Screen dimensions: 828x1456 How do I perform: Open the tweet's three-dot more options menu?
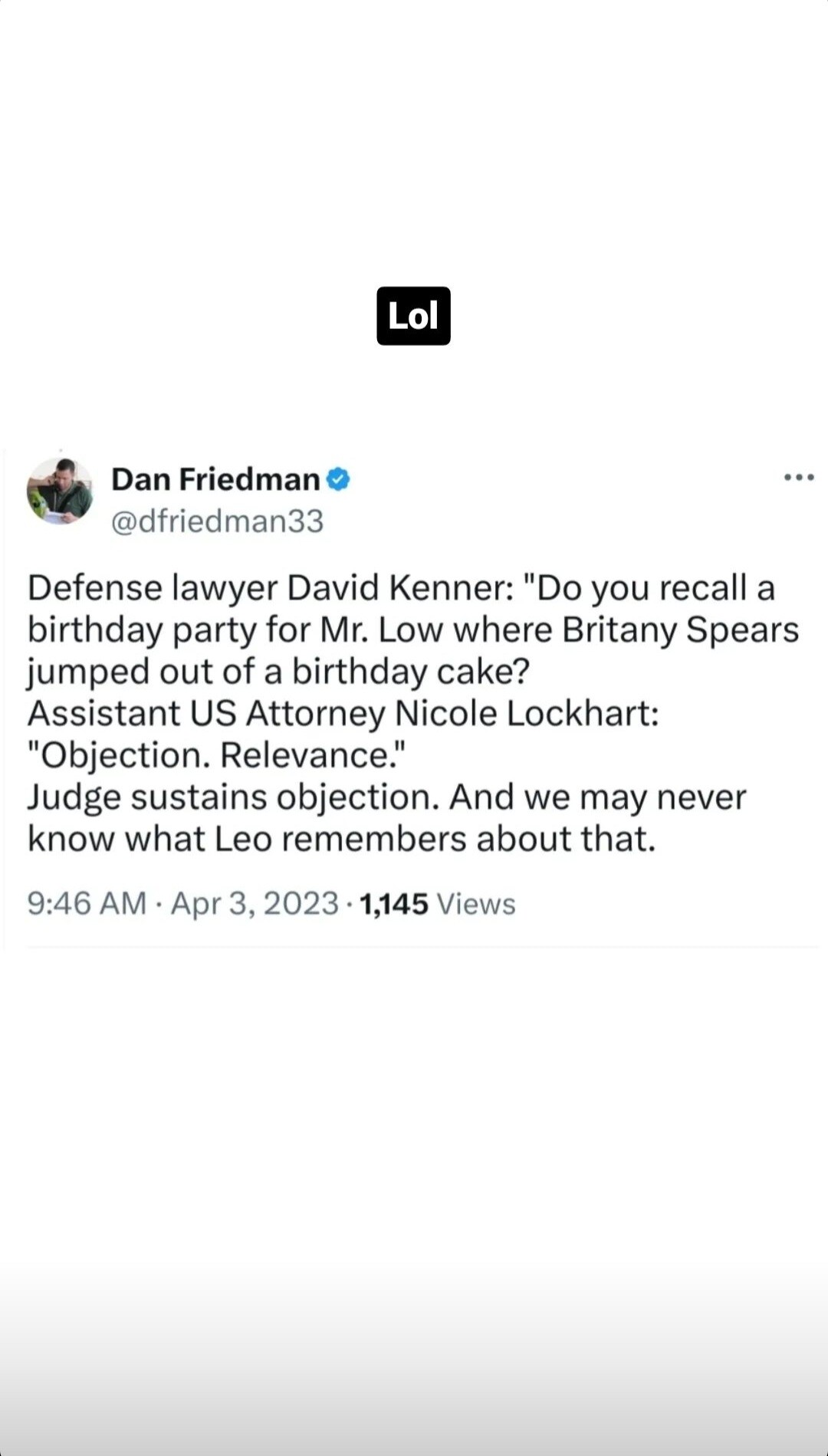798,478
